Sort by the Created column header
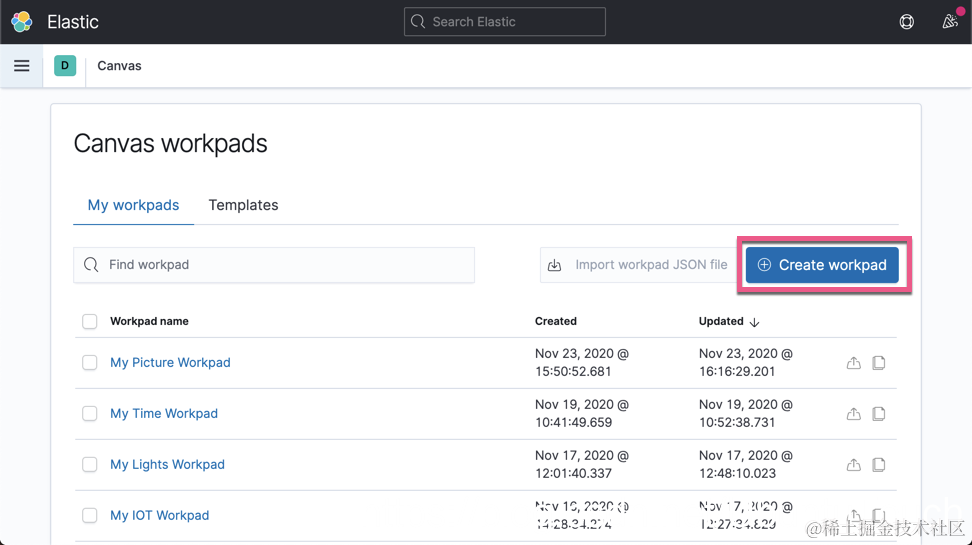 [556, 321]
